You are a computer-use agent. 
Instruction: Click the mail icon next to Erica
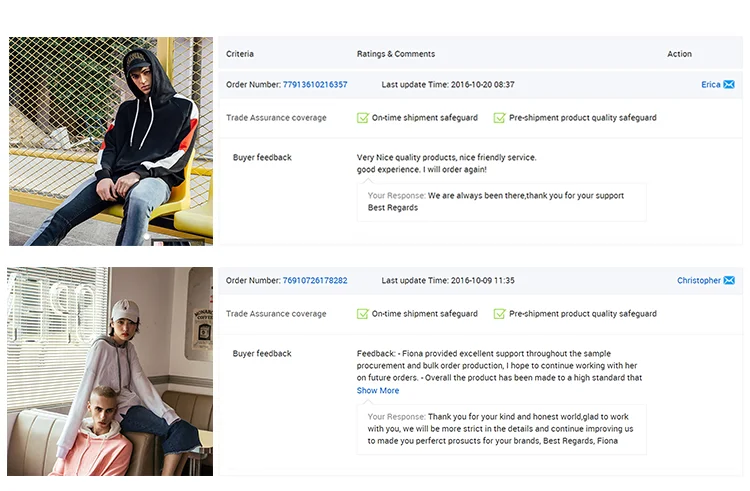729,85
